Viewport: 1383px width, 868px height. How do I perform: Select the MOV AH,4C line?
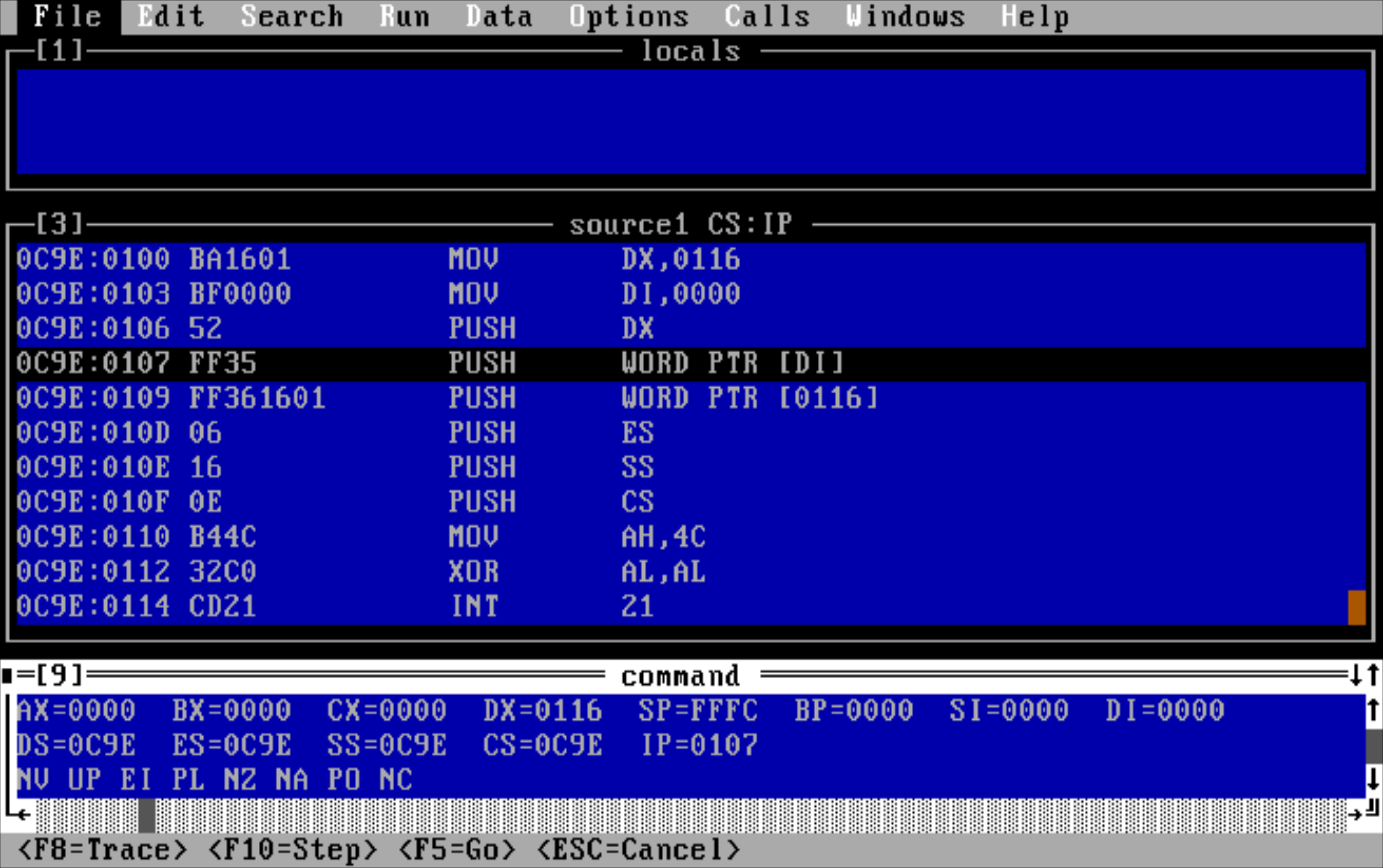691,537
